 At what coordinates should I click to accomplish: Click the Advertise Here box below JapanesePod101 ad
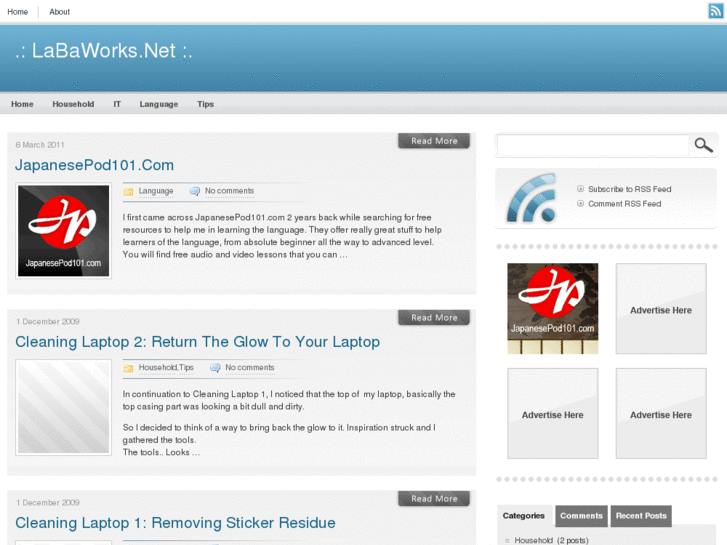click(x=553, y=413)
